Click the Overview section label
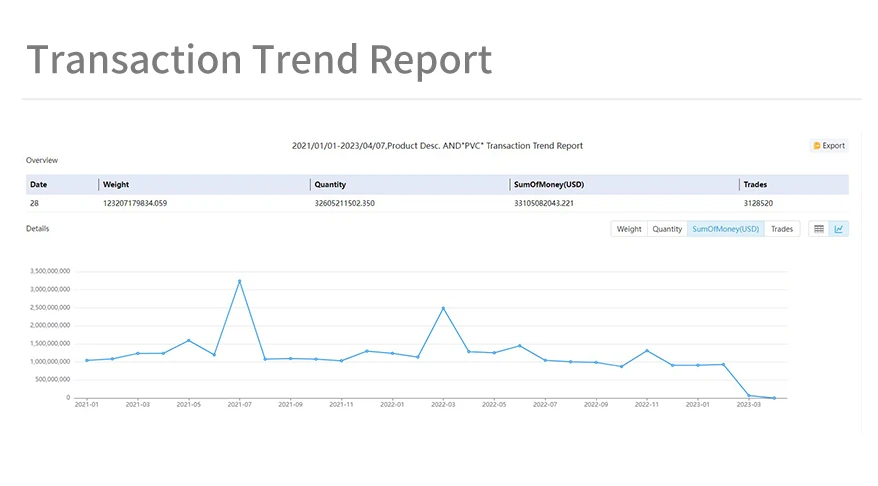The width and height of the screenshot is (878, 486). 42,160
